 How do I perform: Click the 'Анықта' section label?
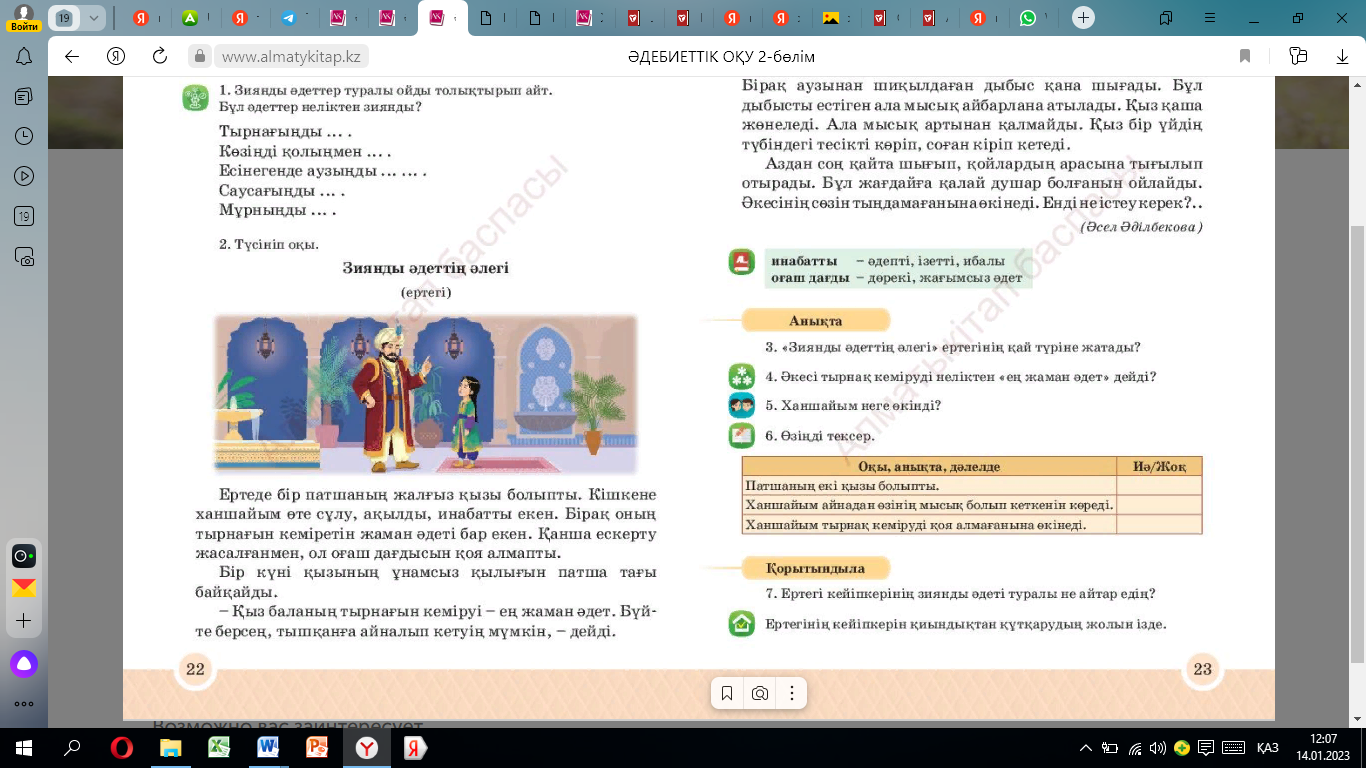(x=815, y=321)
